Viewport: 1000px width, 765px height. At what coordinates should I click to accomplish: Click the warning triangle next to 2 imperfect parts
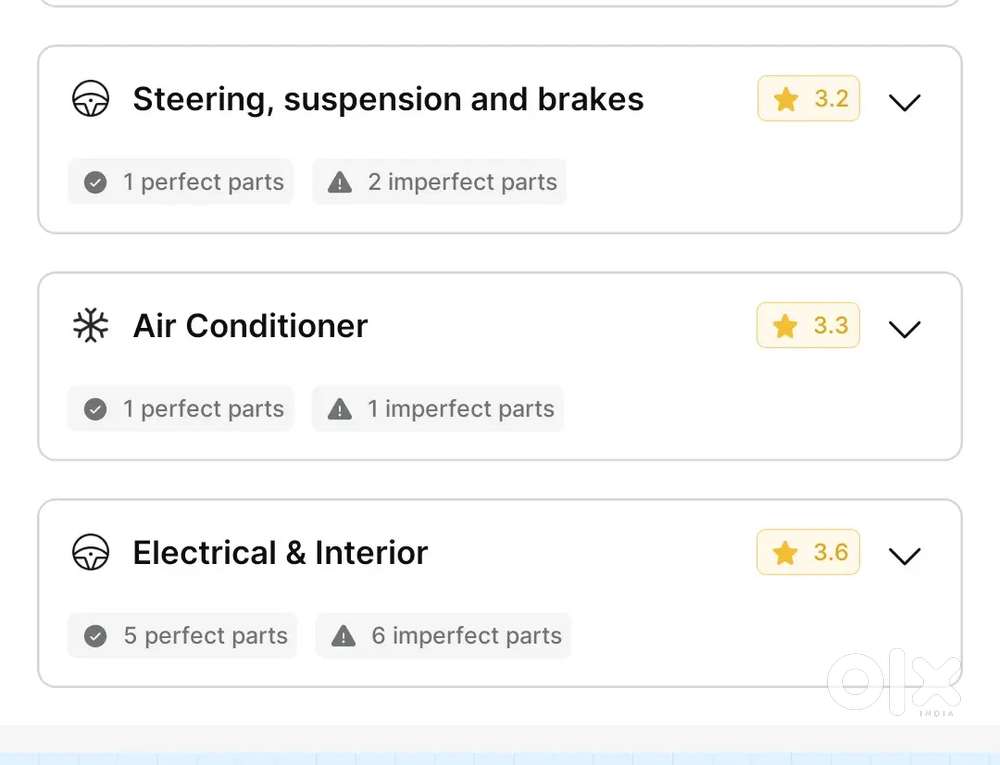(x=340, y=182)
